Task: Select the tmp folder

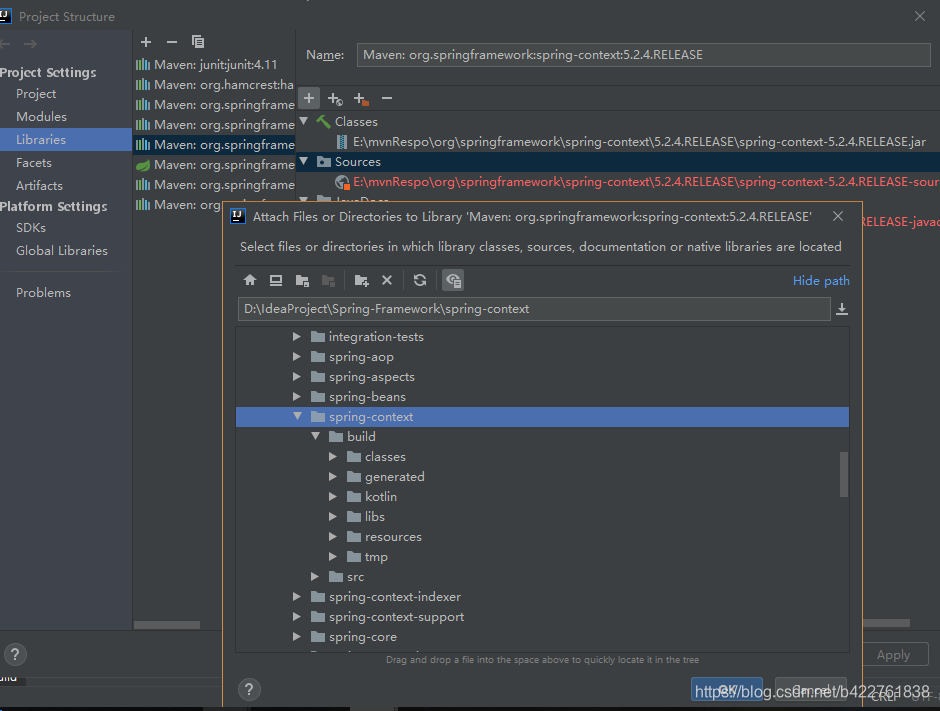Action: coord(367,557)
